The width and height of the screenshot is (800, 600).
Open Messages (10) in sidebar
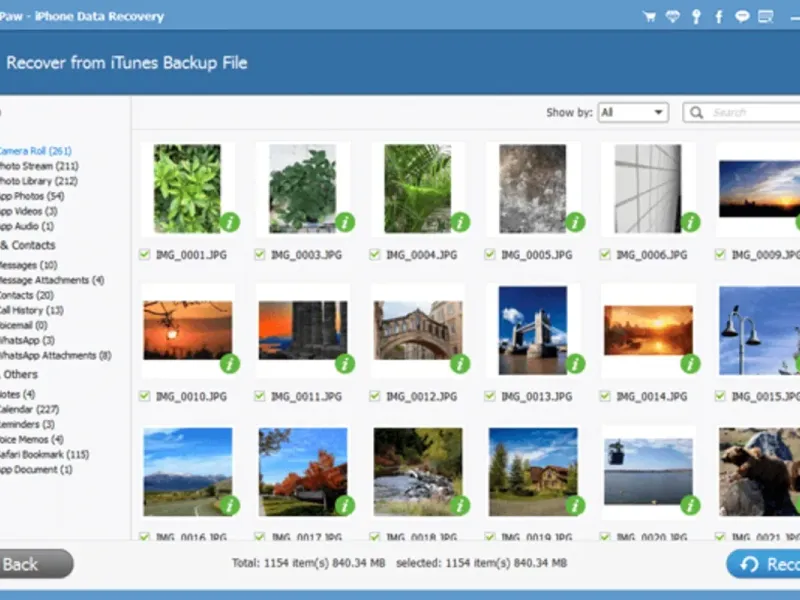[28, 265]
